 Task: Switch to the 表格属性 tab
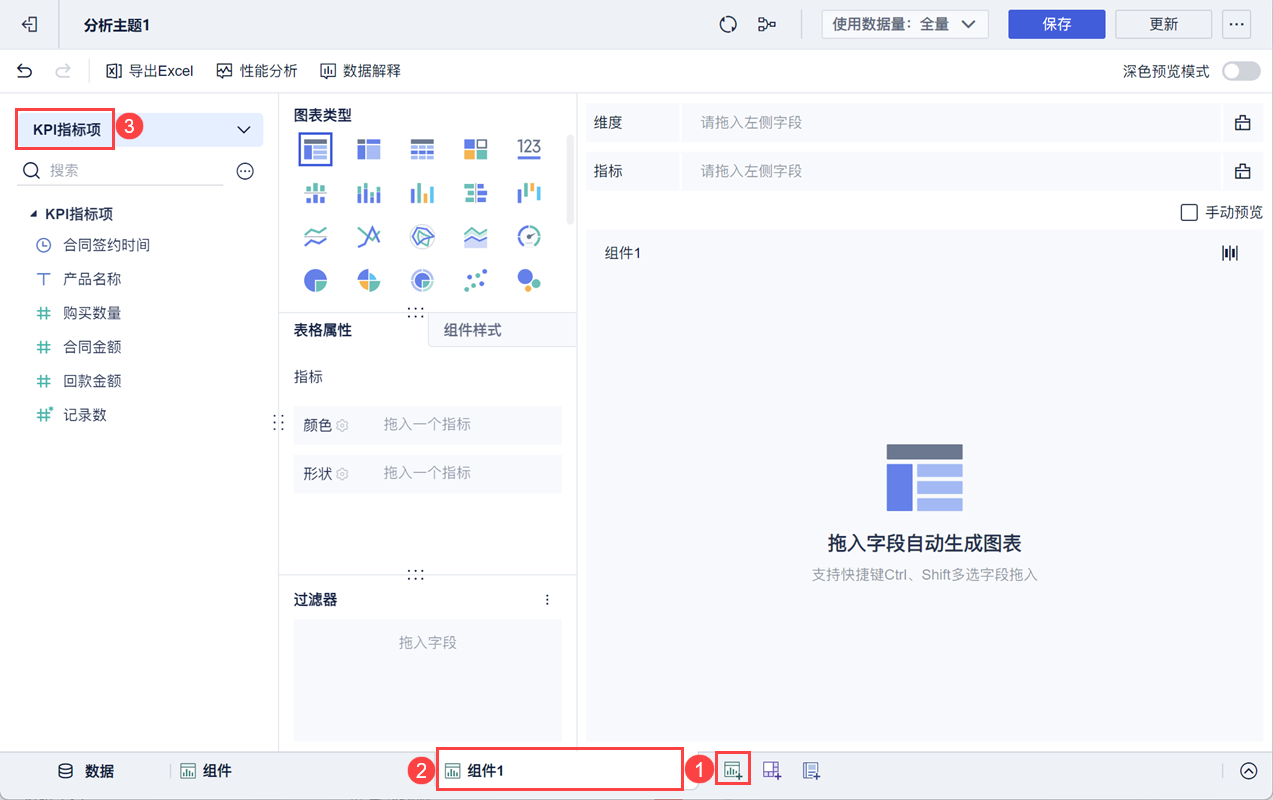[323, 330]
